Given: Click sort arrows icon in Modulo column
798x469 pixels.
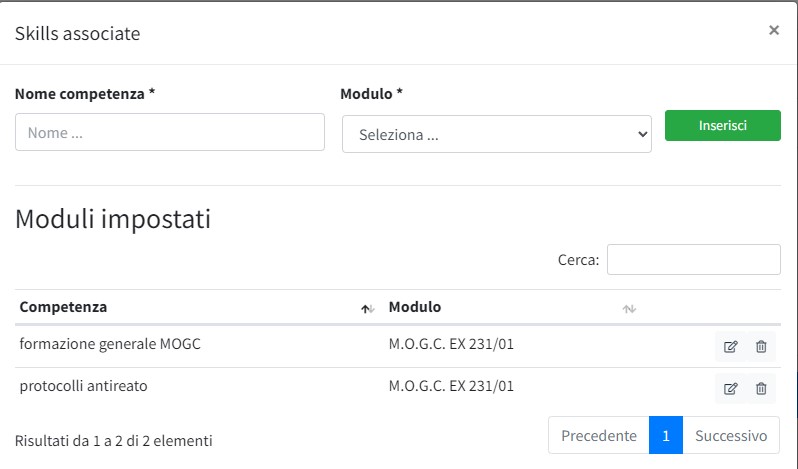Looking at the screenshot, I should (629, 309).
